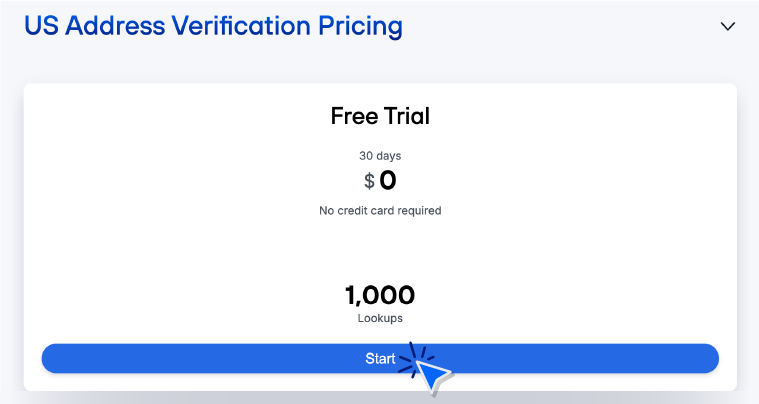Click the downward chevron beside the pricing heading

727,27
